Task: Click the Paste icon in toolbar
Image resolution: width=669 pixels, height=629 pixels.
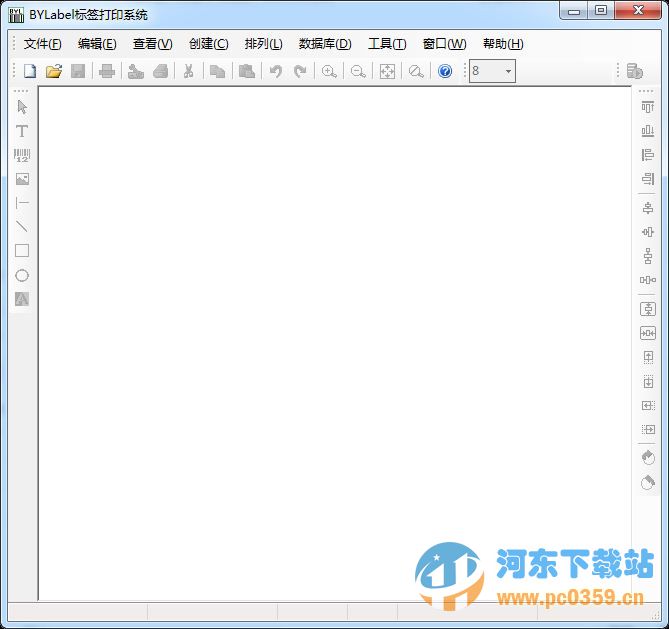Action: pos(247,71)
